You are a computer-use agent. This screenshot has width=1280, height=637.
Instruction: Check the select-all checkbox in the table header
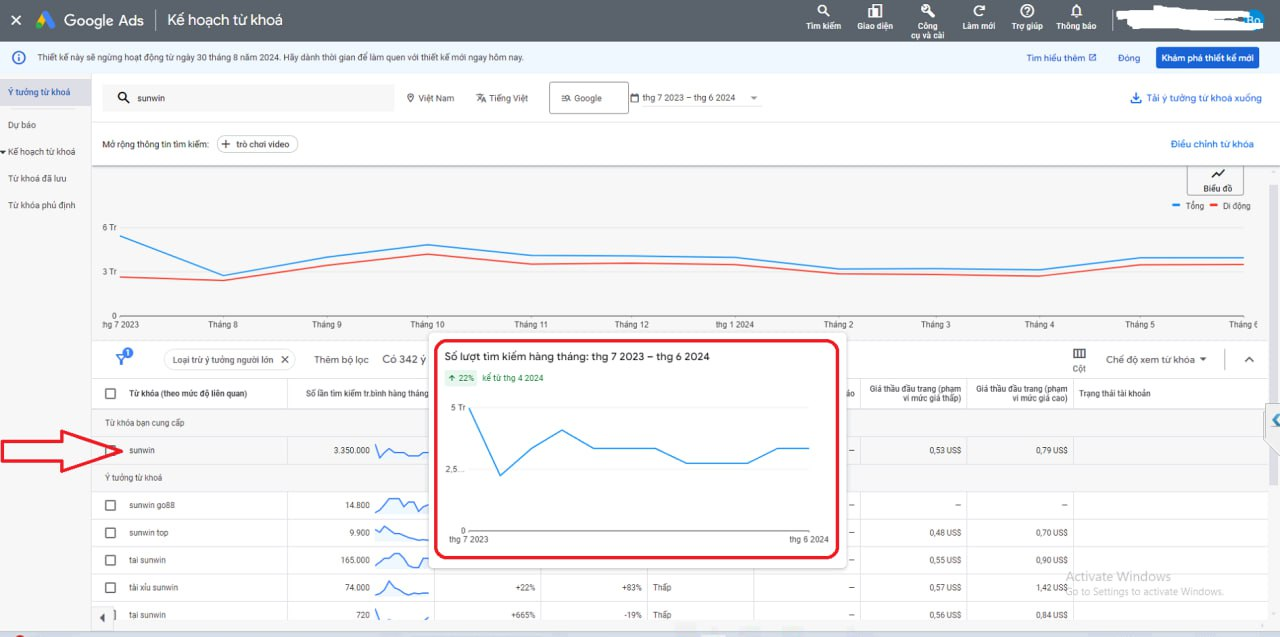(x=110, y=394)
